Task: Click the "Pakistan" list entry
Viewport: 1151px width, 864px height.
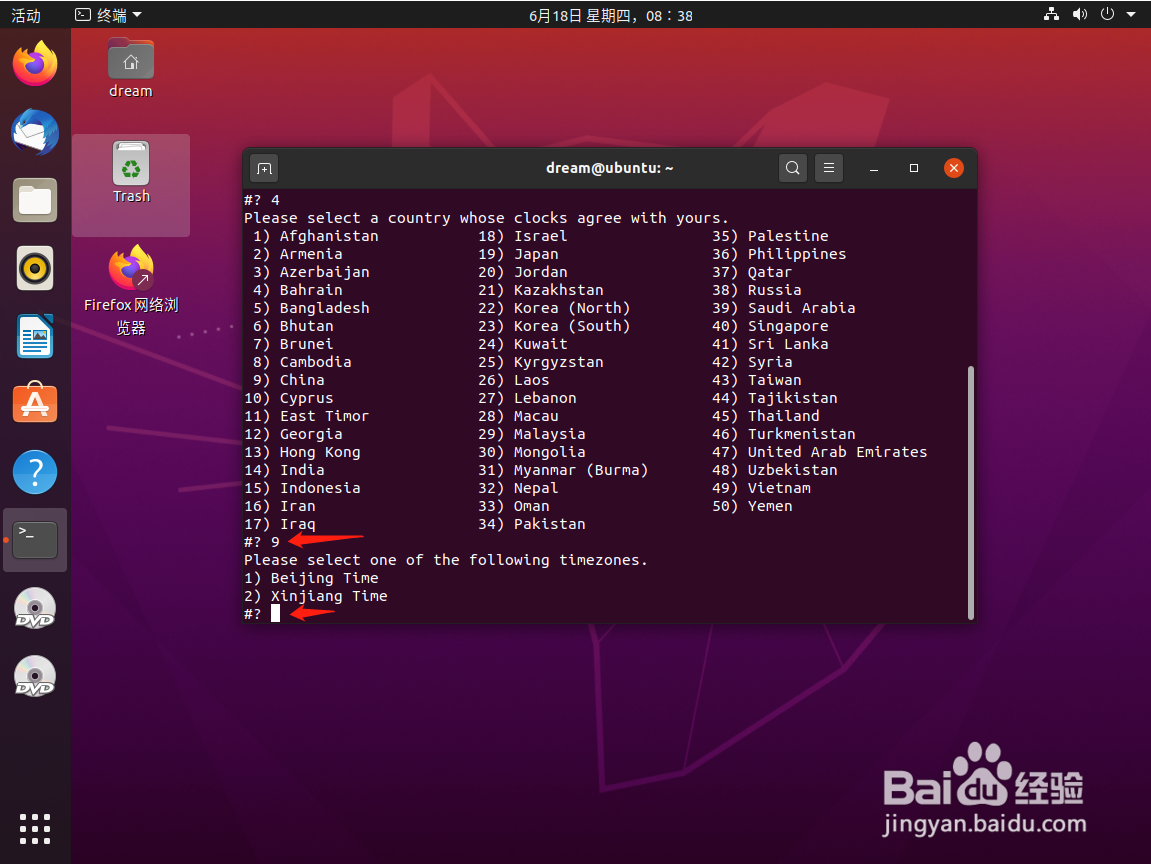Action: pyautogui.click(x=549, y=524)
